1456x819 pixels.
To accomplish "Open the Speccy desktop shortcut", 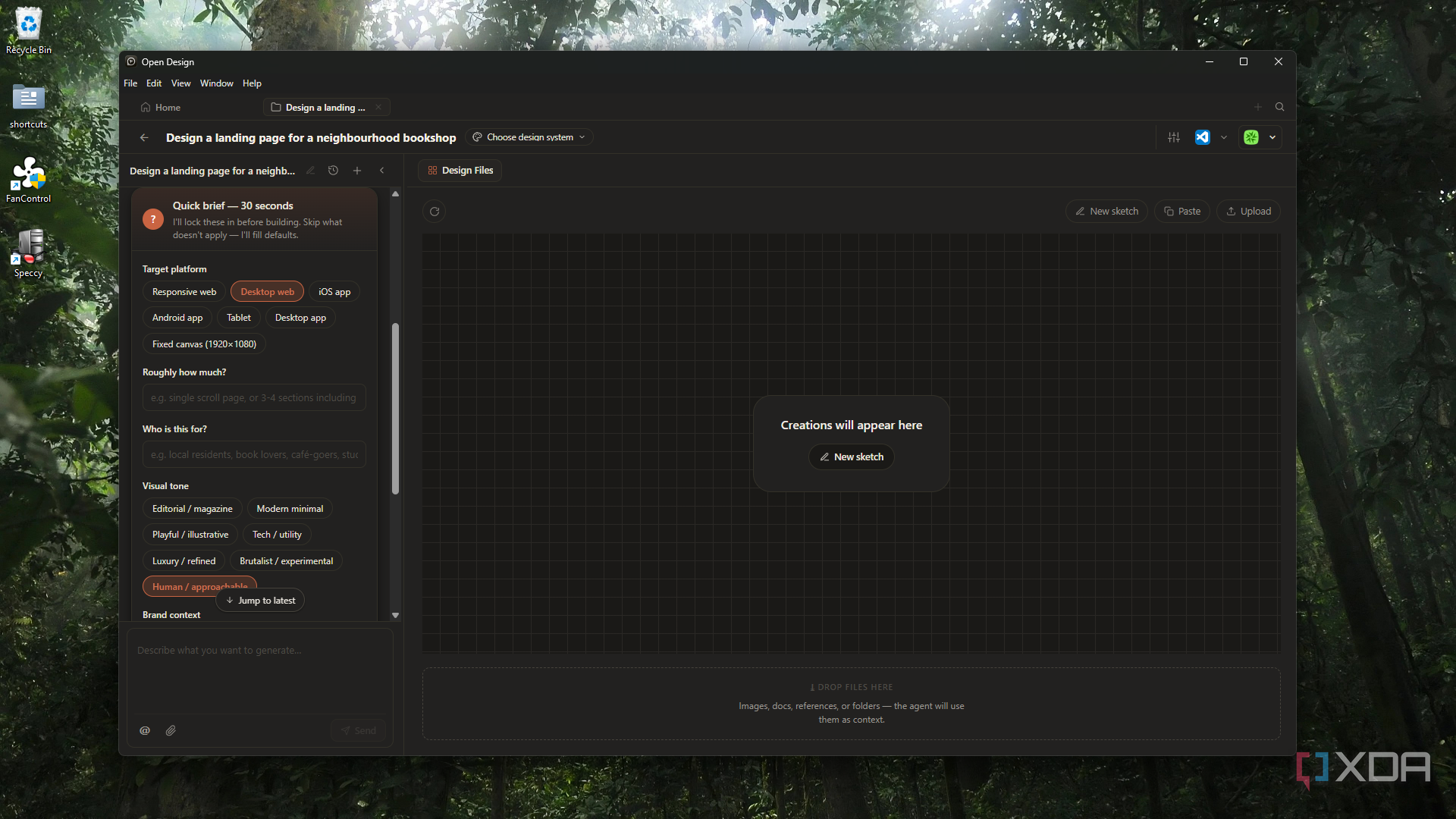I will [29, 254].
